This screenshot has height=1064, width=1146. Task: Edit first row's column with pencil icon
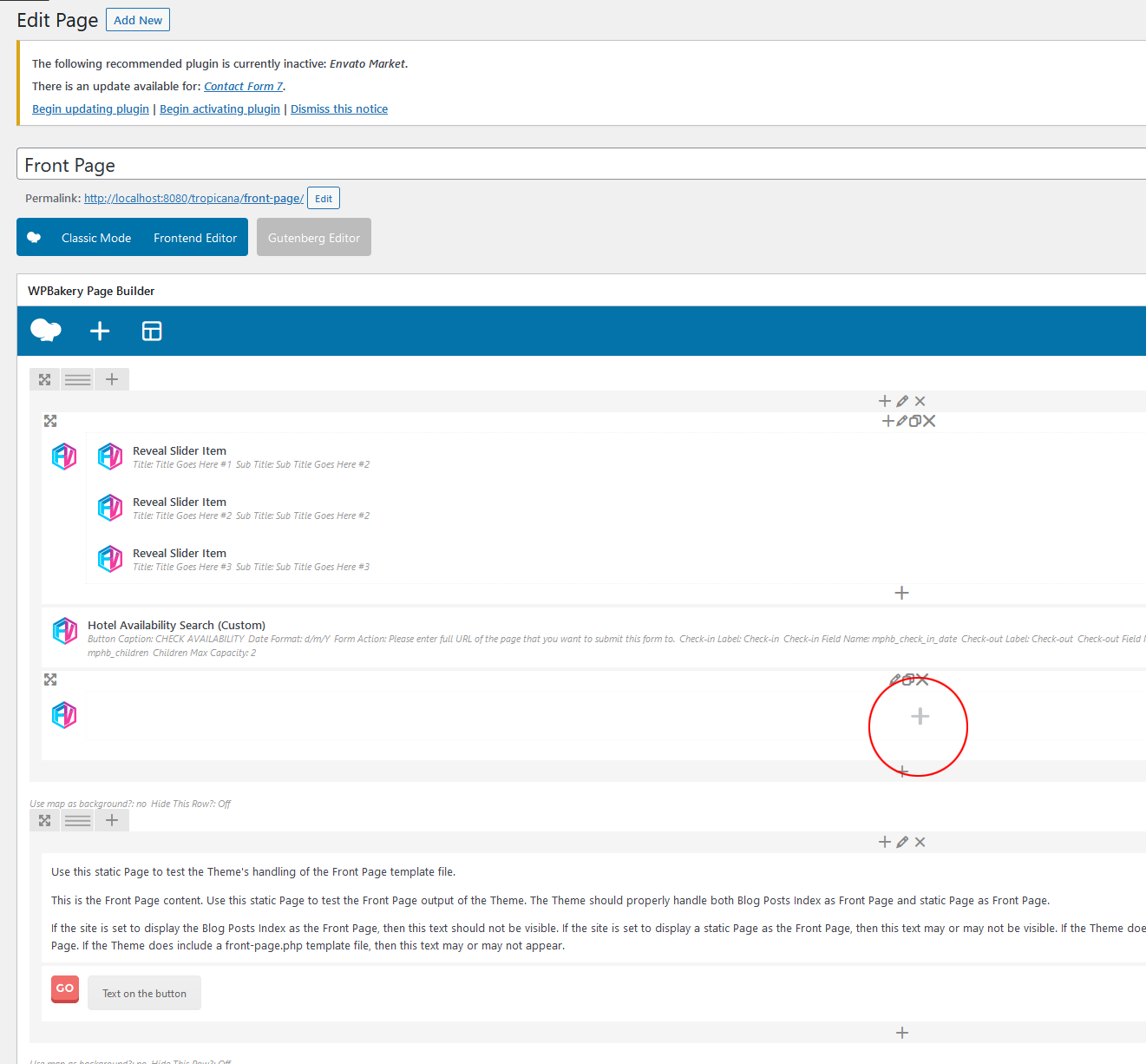pos(902,401)
